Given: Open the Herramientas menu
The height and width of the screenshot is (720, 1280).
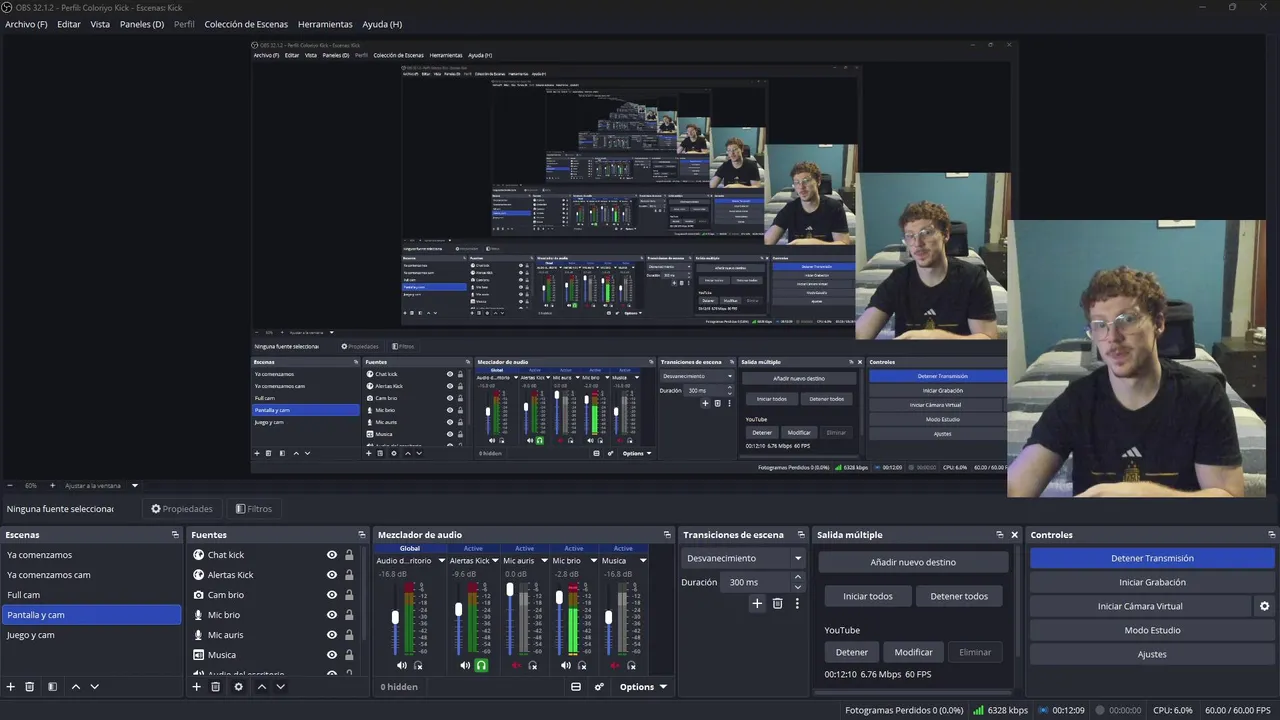Looking at the screenshot, I should click(x=325, y=24).
